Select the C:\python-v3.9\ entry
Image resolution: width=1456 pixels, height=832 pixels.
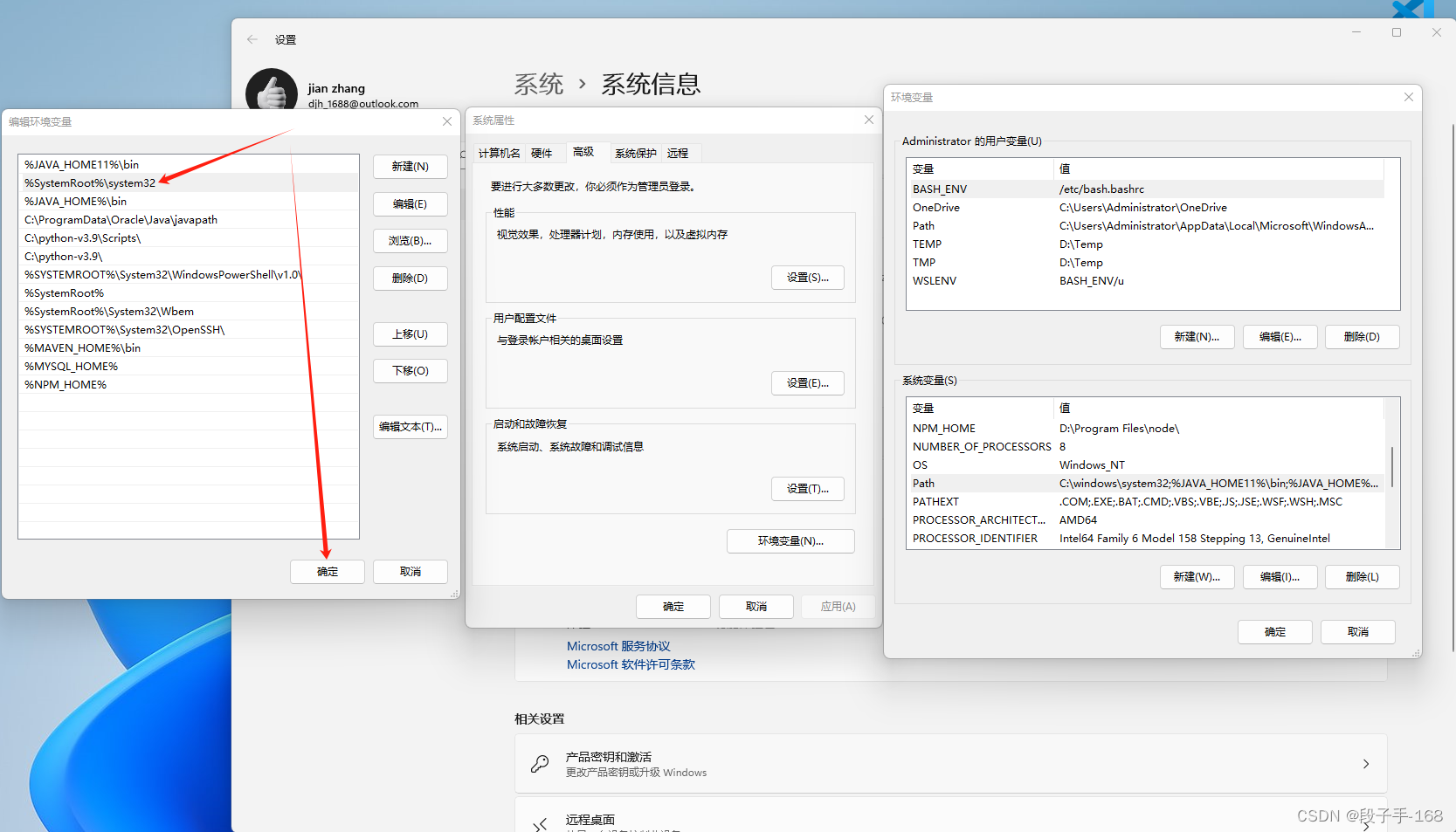tap(189, 256)
